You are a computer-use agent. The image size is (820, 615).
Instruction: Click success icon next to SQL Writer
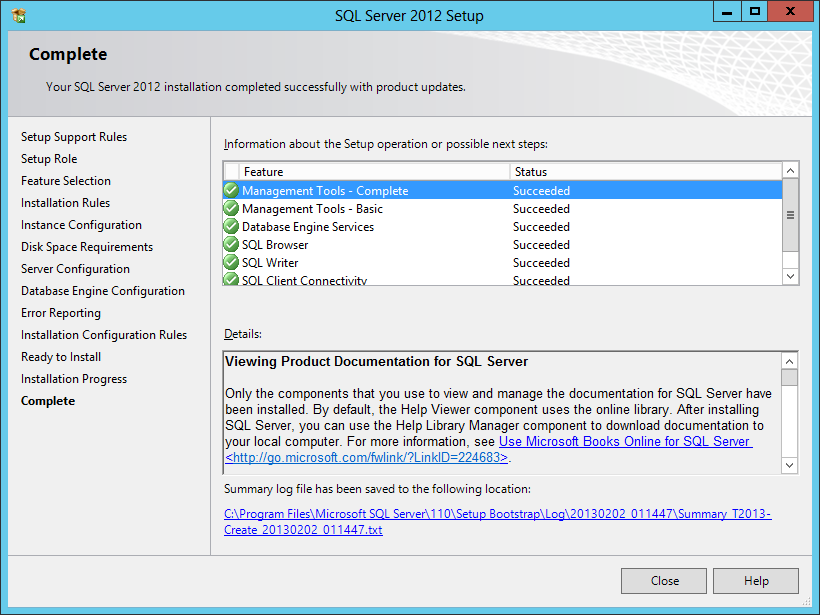point(231,263)
